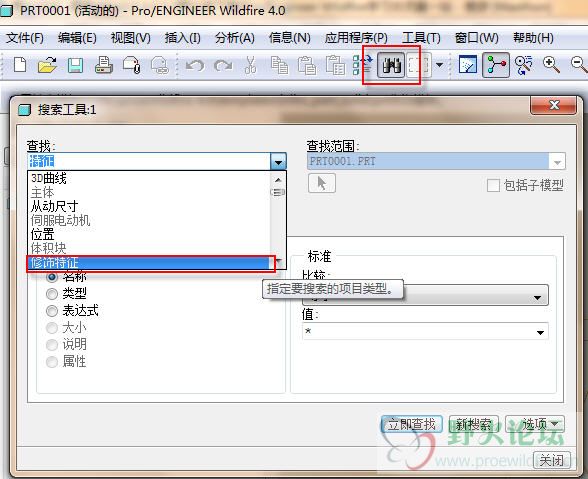Viewport: 588px width, 479px height.
Task: Click the Regenerate model icon
Action: (362, 65)
